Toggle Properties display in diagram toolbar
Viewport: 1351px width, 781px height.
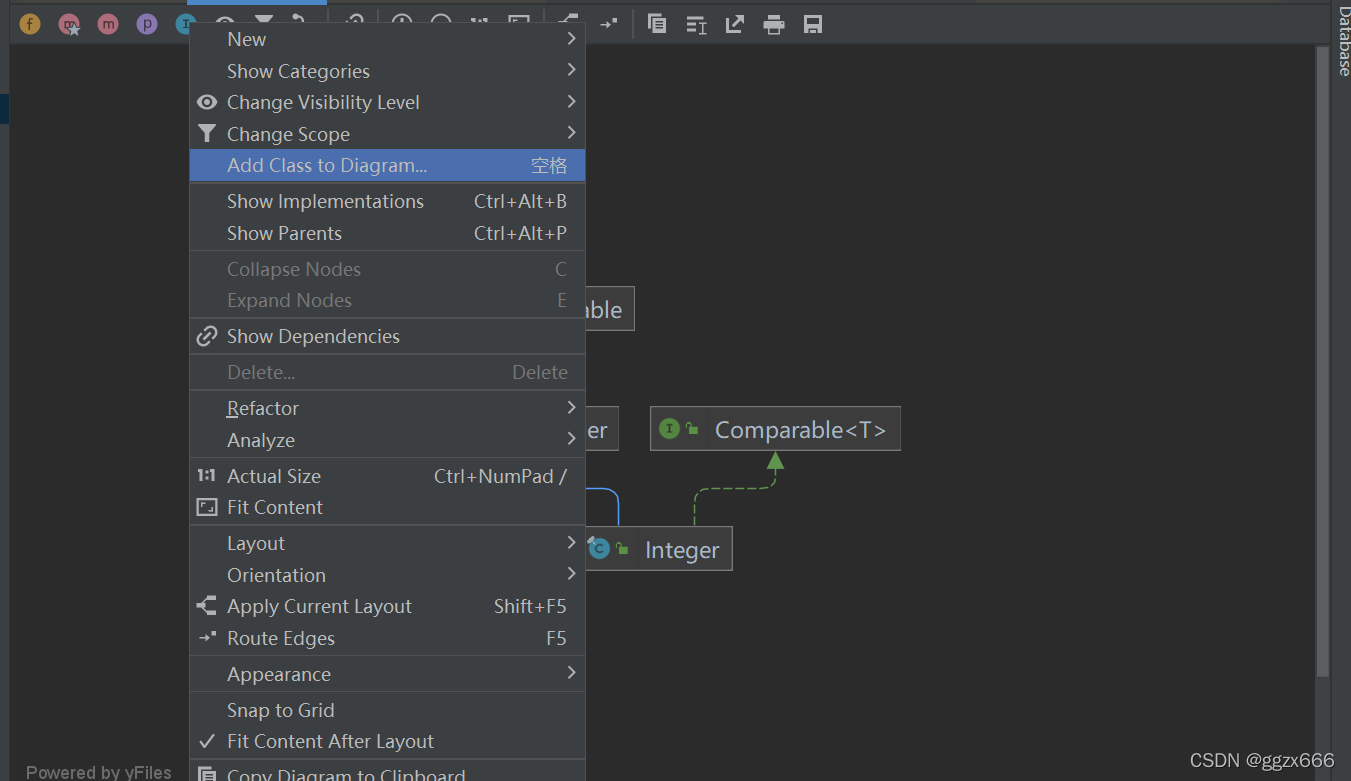click(x=147, y=24)
